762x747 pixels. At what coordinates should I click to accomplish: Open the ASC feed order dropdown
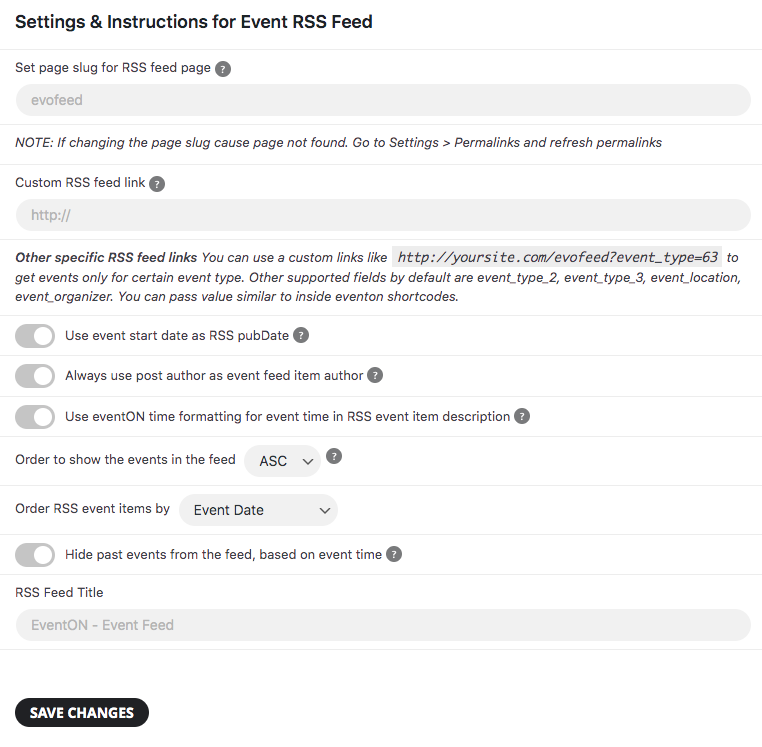283,461
